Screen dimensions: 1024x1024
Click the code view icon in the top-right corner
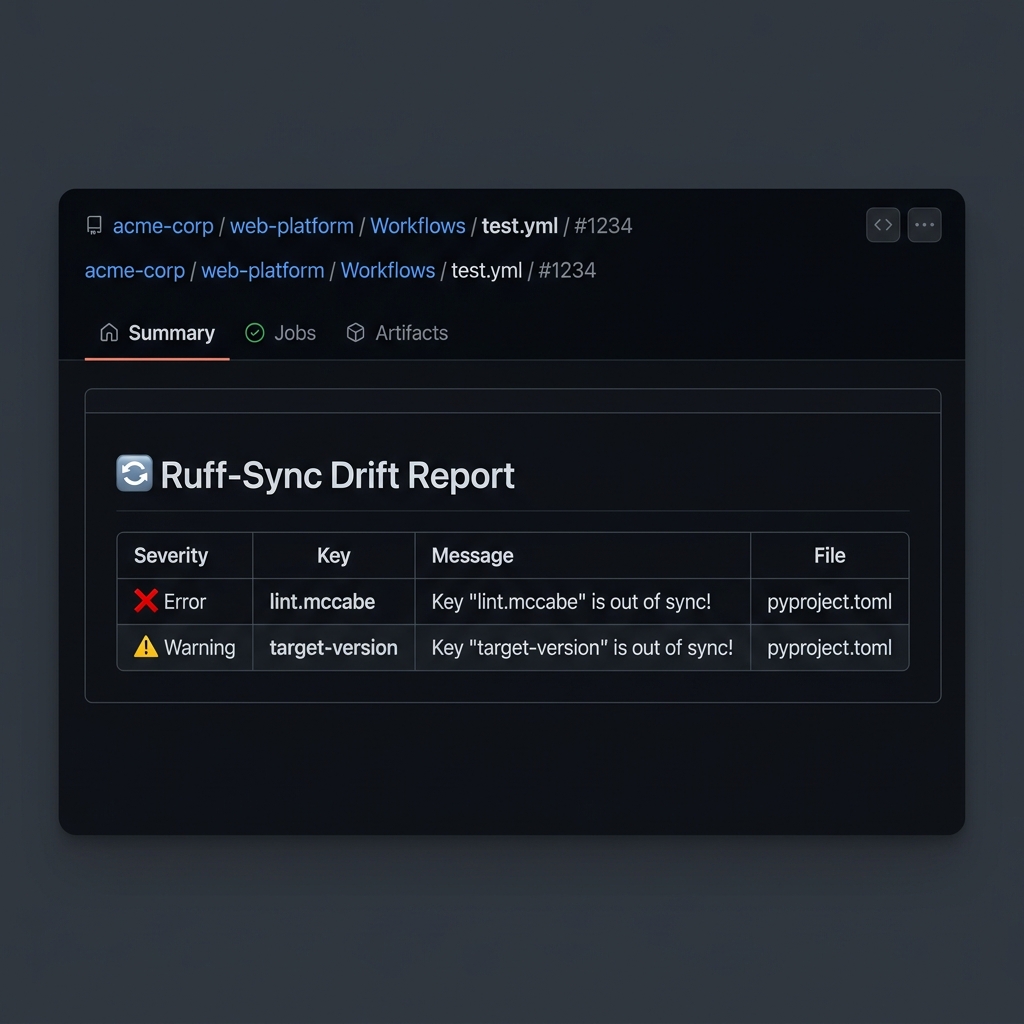coord(883,225)
